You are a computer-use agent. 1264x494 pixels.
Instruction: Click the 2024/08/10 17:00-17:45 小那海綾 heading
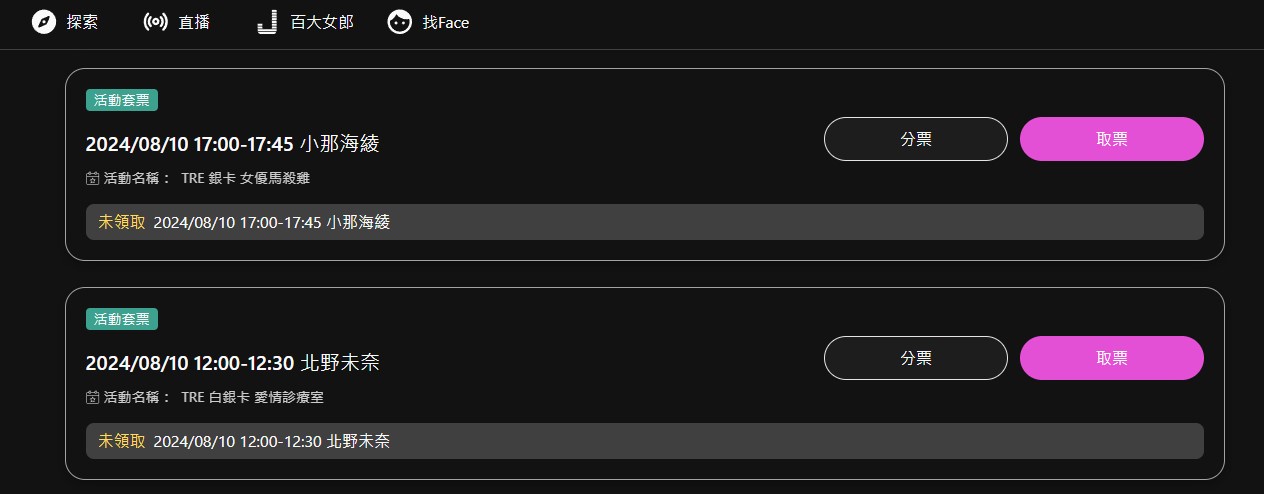pyautogui.click(x=232, y=144)
